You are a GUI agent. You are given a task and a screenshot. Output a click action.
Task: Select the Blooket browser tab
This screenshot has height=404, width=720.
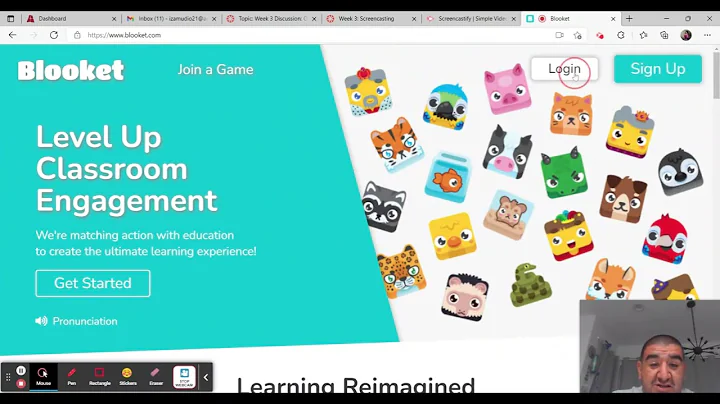(x=569, y=19)
